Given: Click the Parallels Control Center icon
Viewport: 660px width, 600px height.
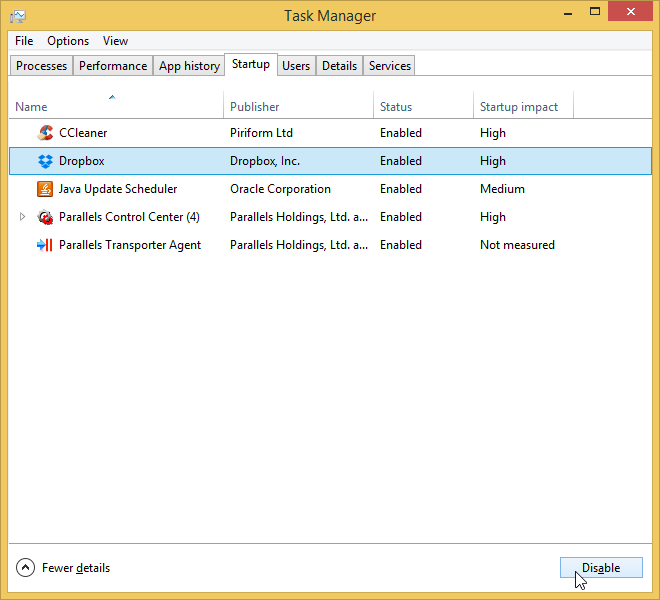Looking at the screenshot, I should pyautogui.click(x=45, y=217).
